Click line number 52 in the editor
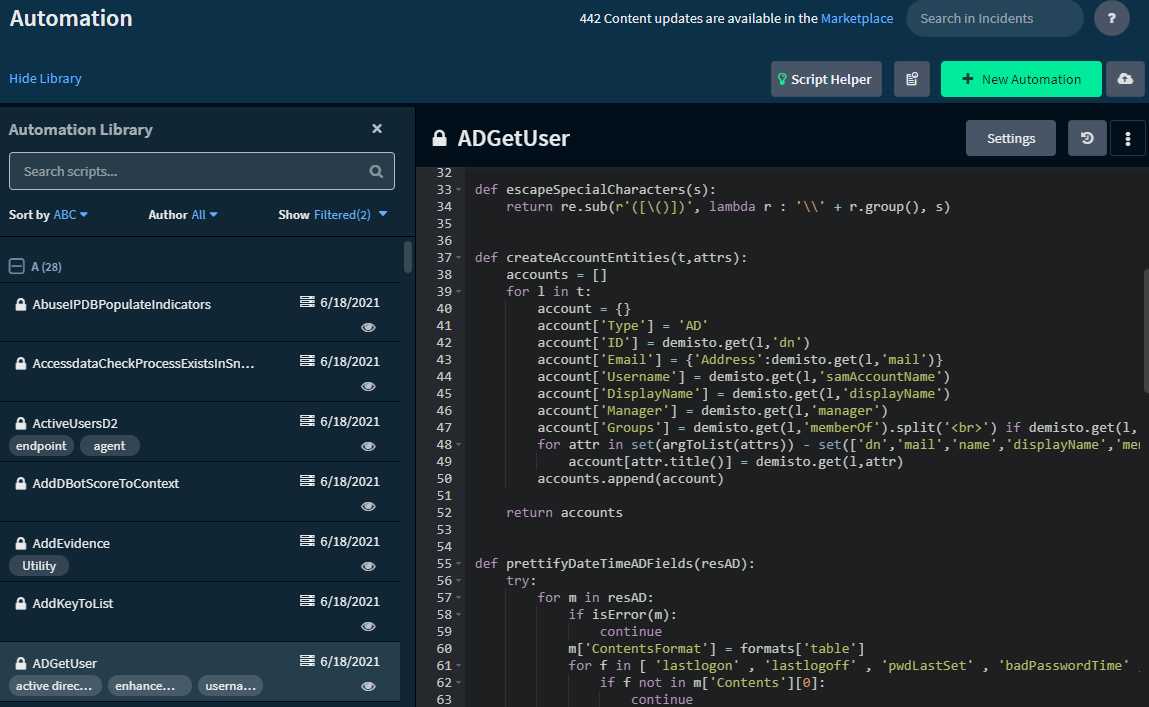This screenshot has height=707, width=1149. click(x=444, y=513)
